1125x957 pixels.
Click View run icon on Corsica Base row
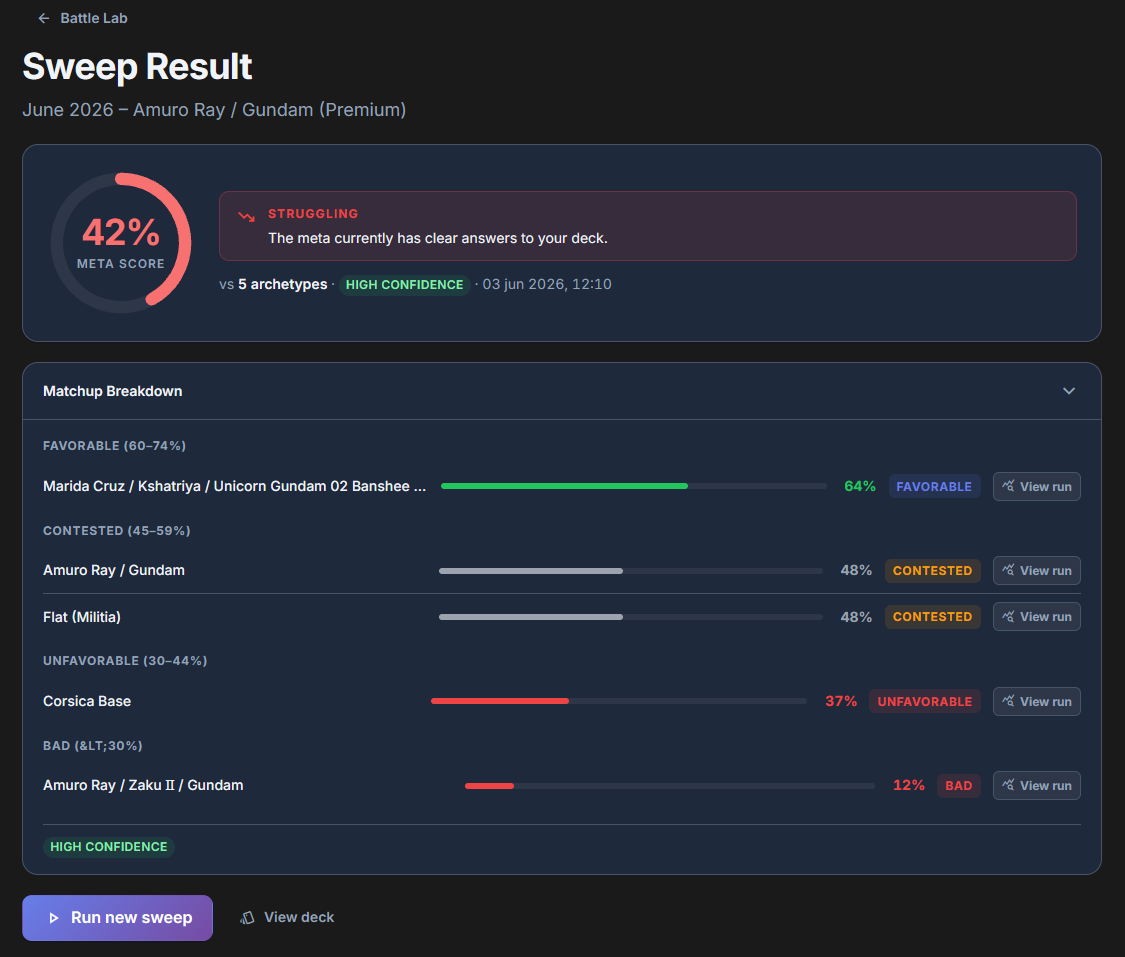[1008, 701]
